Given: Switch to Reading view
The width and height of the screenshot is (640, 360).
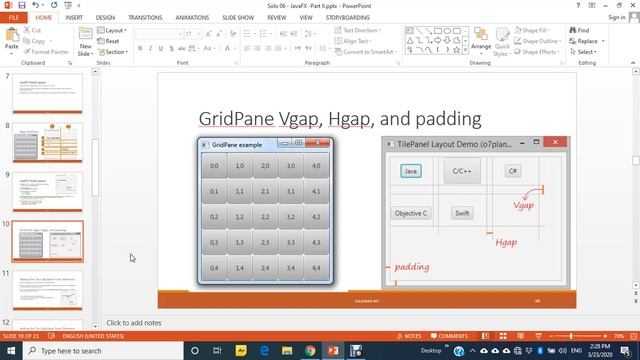Looking at the screenshot, I should (521, 336).
